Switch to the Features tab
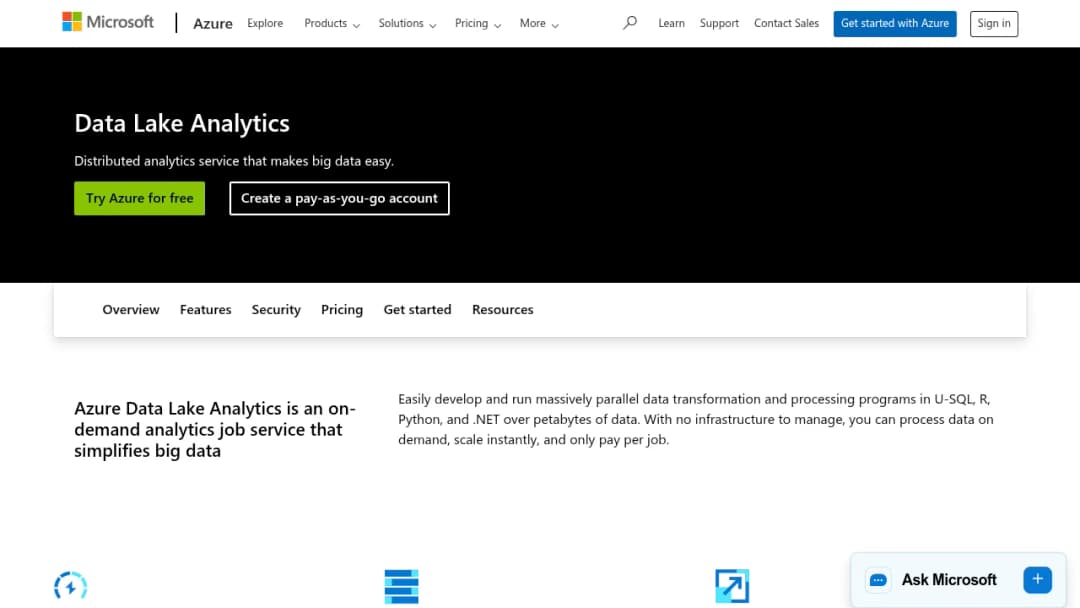 pos(205,310)
